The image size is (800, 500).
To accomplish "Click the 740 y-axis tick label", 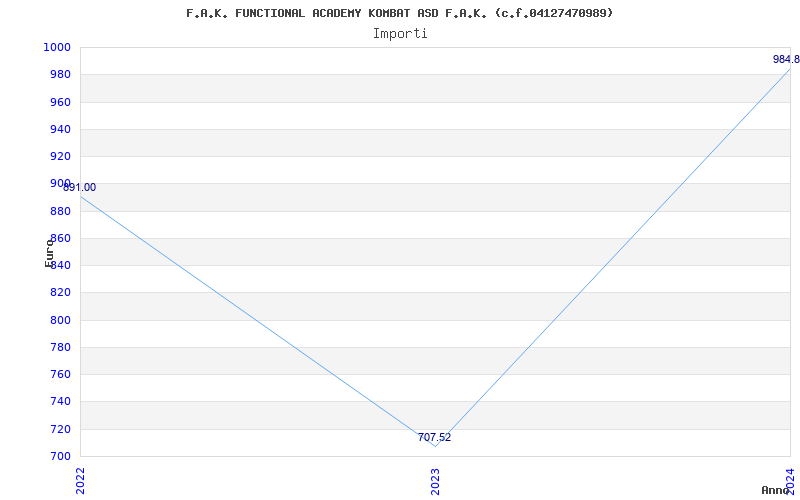I will tap(60, 402).
